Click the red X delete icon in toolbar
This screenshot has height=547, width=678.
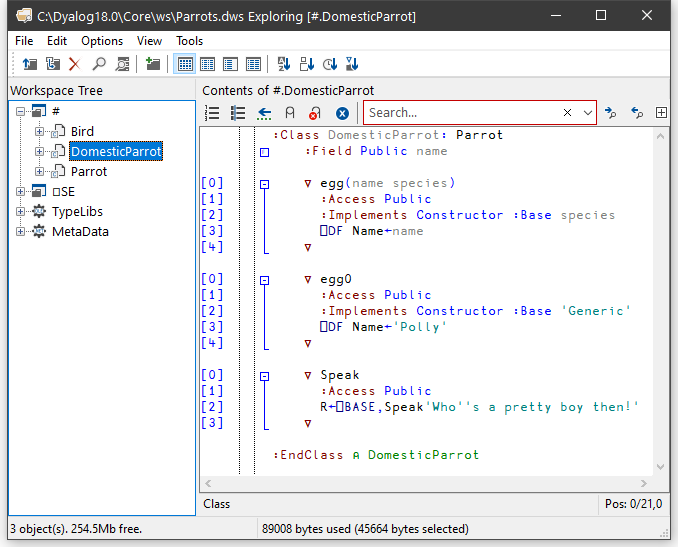74,64
